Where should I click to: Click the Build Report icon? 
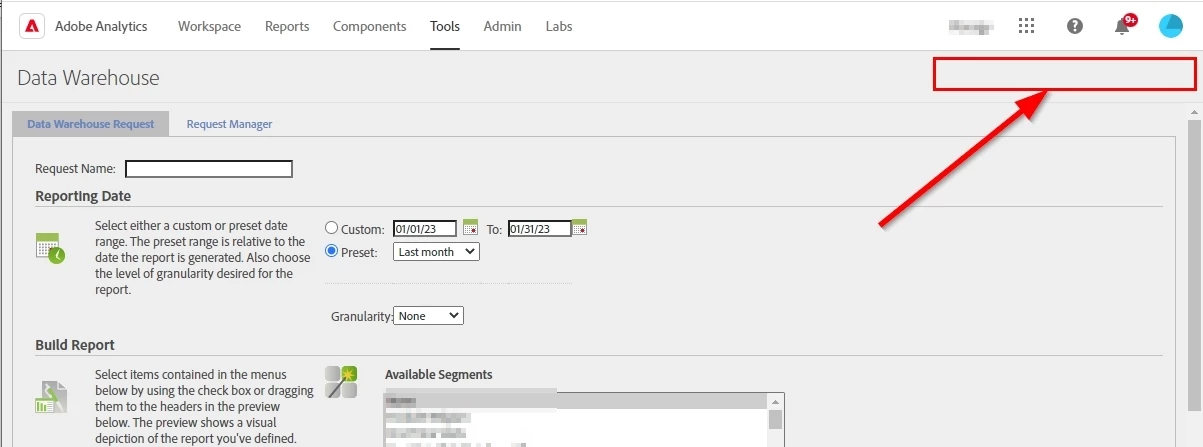pos(50,398)
